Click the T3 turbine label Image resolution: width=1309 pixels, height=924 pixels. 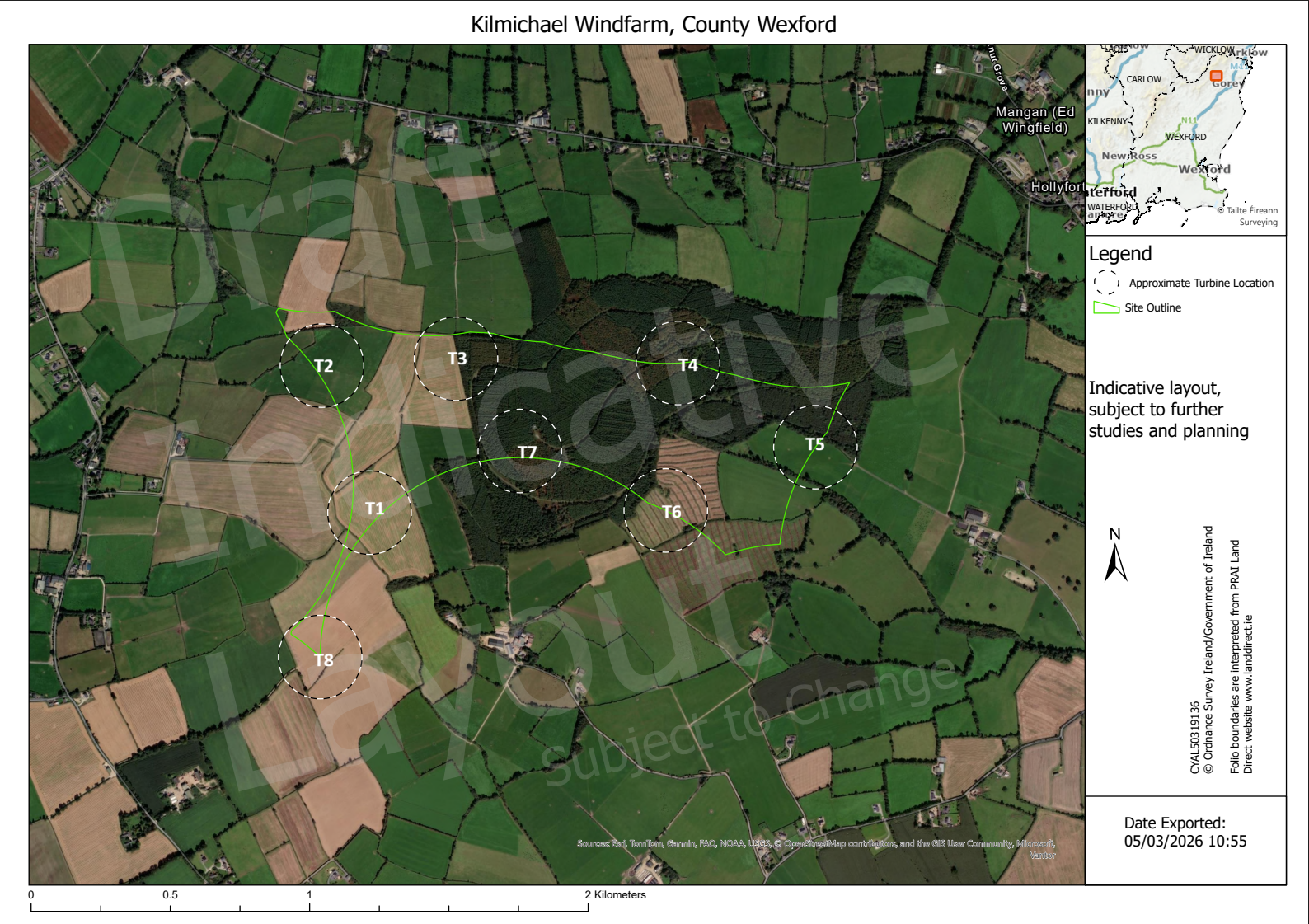tap(457, 359)
